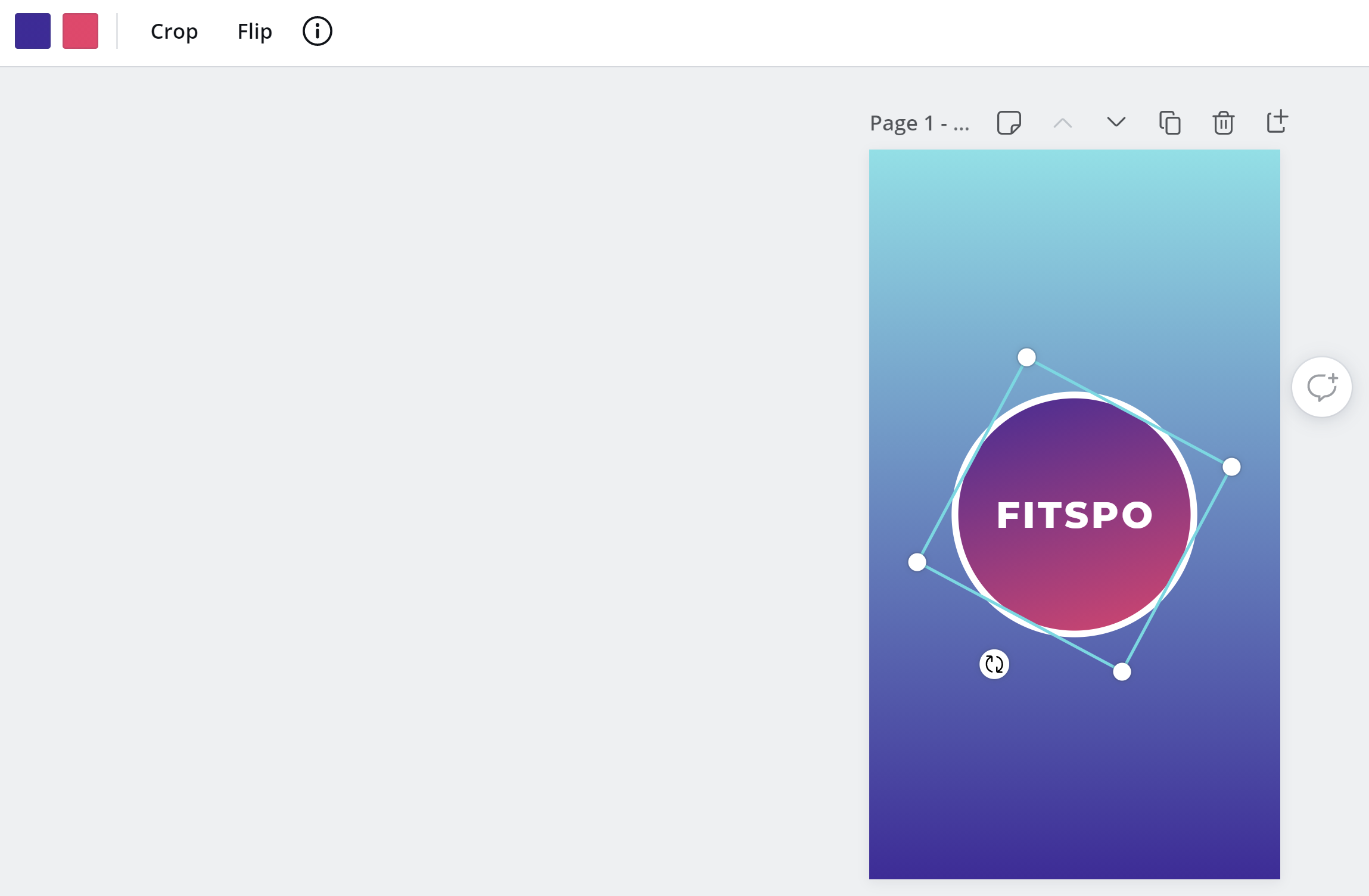Click right corner handle of selection
The width and height of the screenshot is (1369, 896).
1231,467
